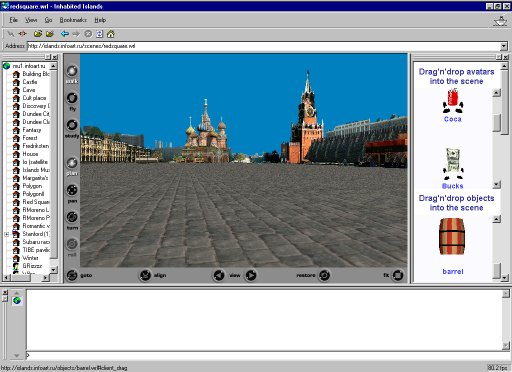Click the blue back arrow toolbar button

(65, 34)
